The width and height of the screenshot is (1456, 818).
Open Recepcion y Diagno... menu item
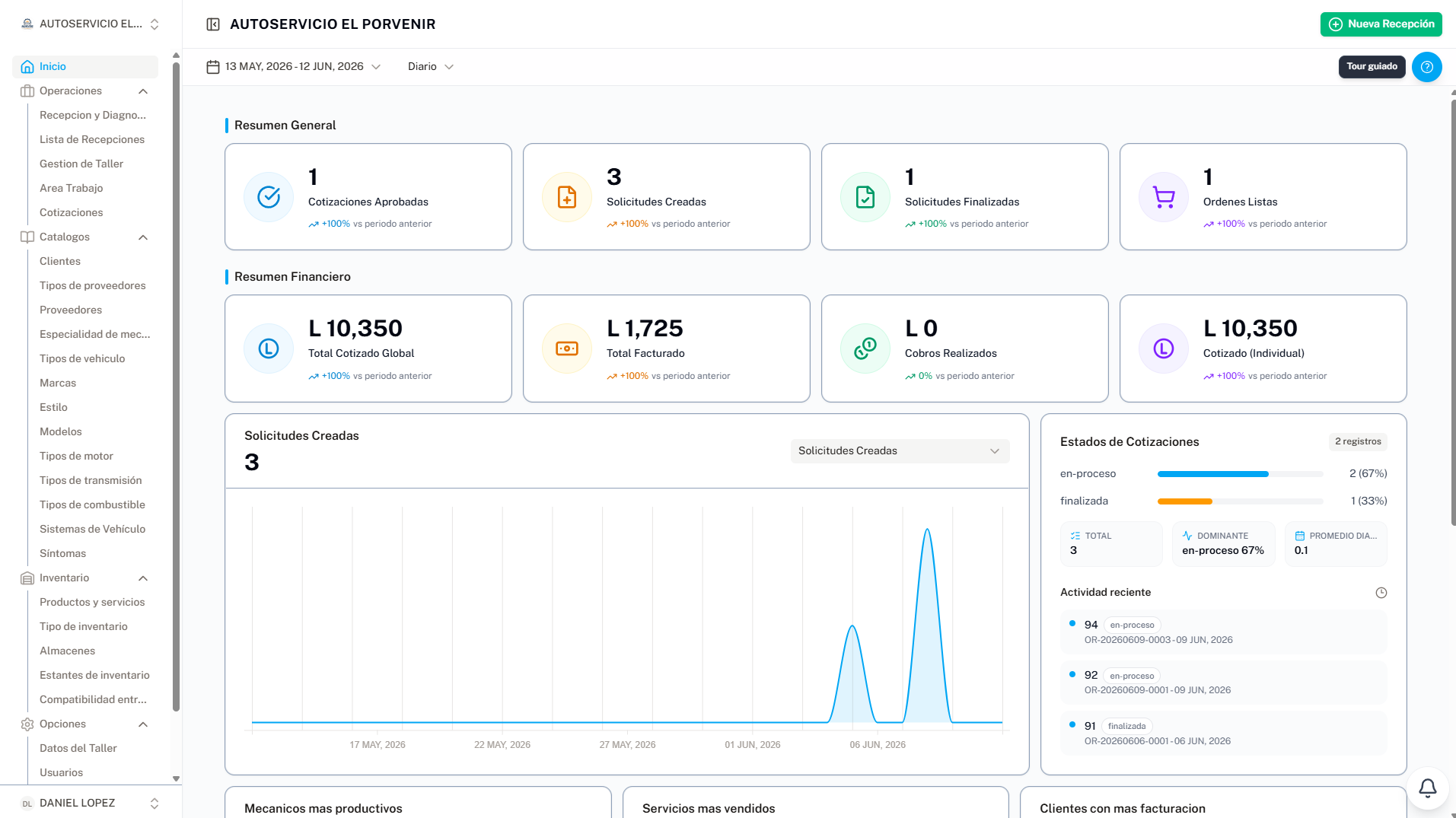pos(93,116)
